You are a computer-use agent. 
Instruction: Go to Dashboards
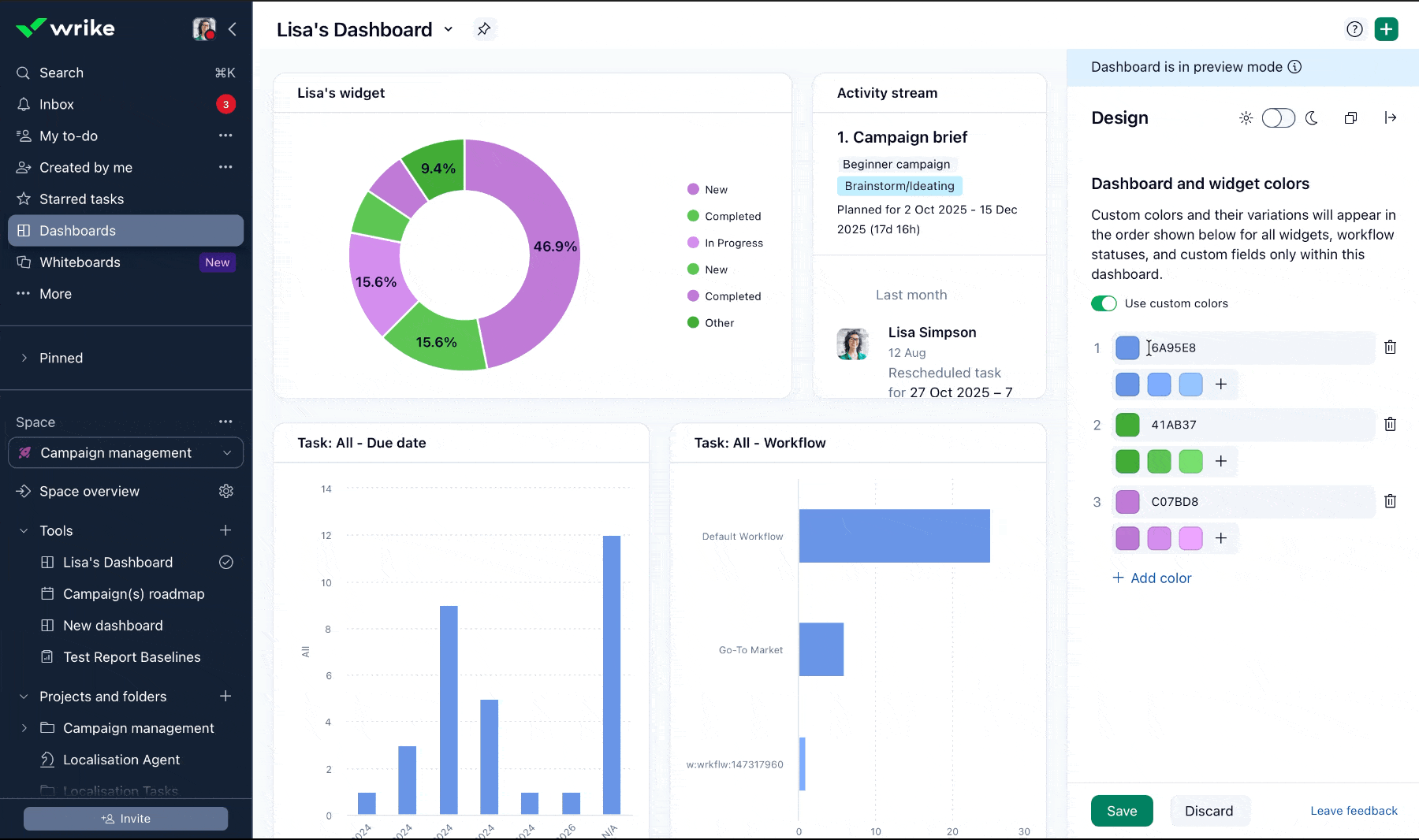click(126, 230)
